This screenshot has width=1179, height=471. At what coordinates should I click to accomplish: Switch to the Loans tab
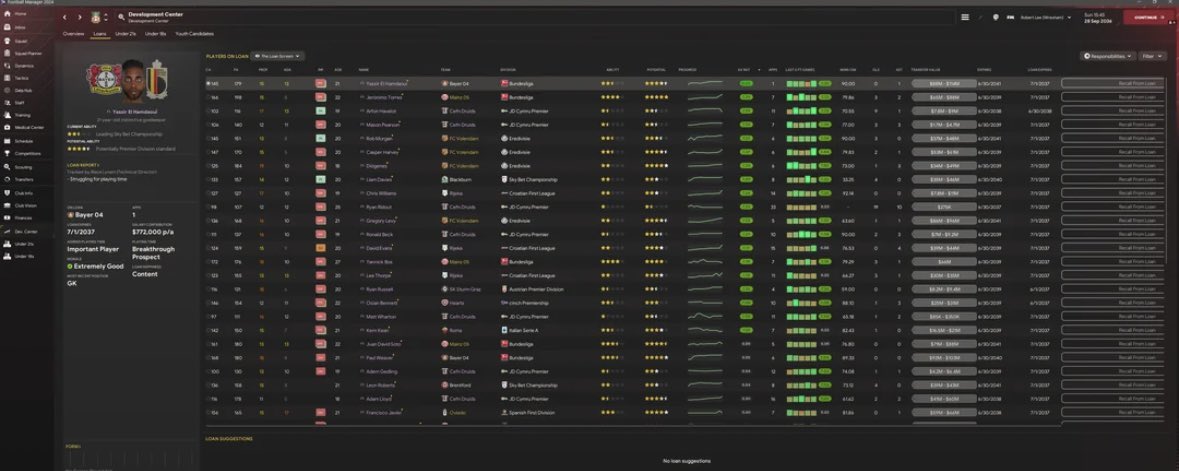tap(99, 34)
